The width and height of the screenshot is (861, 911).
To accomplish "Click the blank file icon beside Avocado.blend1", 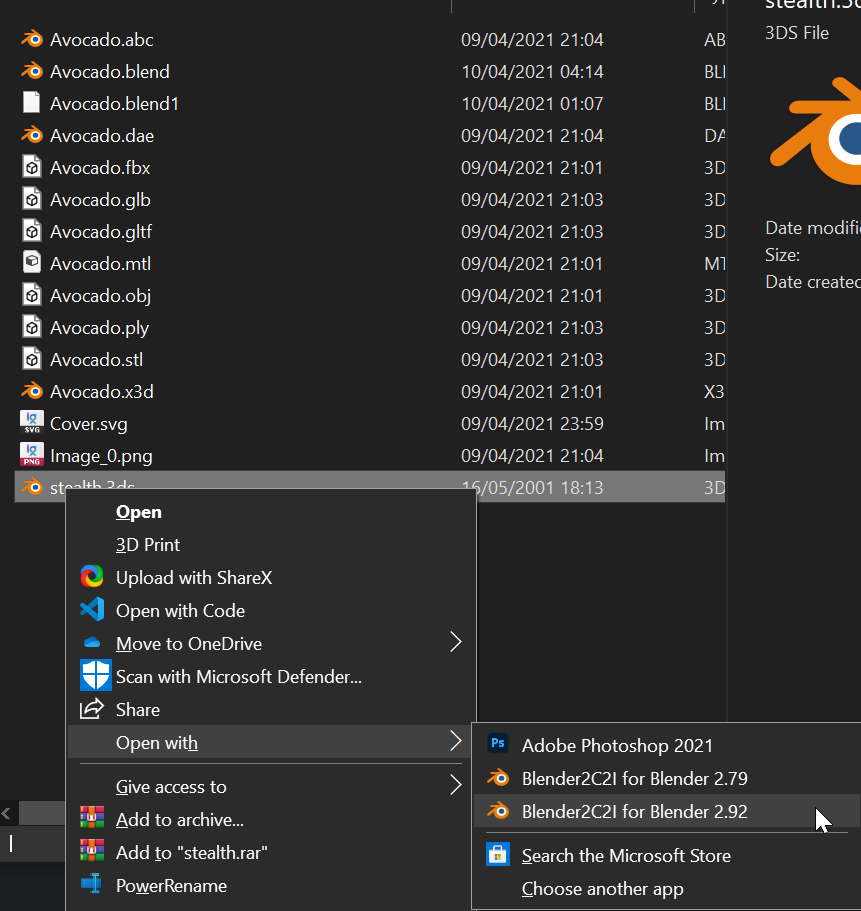I will coord(32,103).
